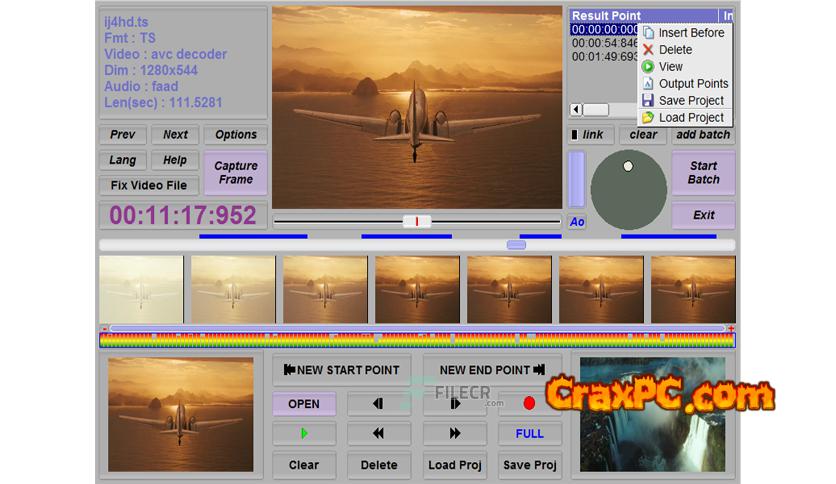Click the red X Delete icon
This screenshot has height=484, width=836.
click(x=648, y=50)
